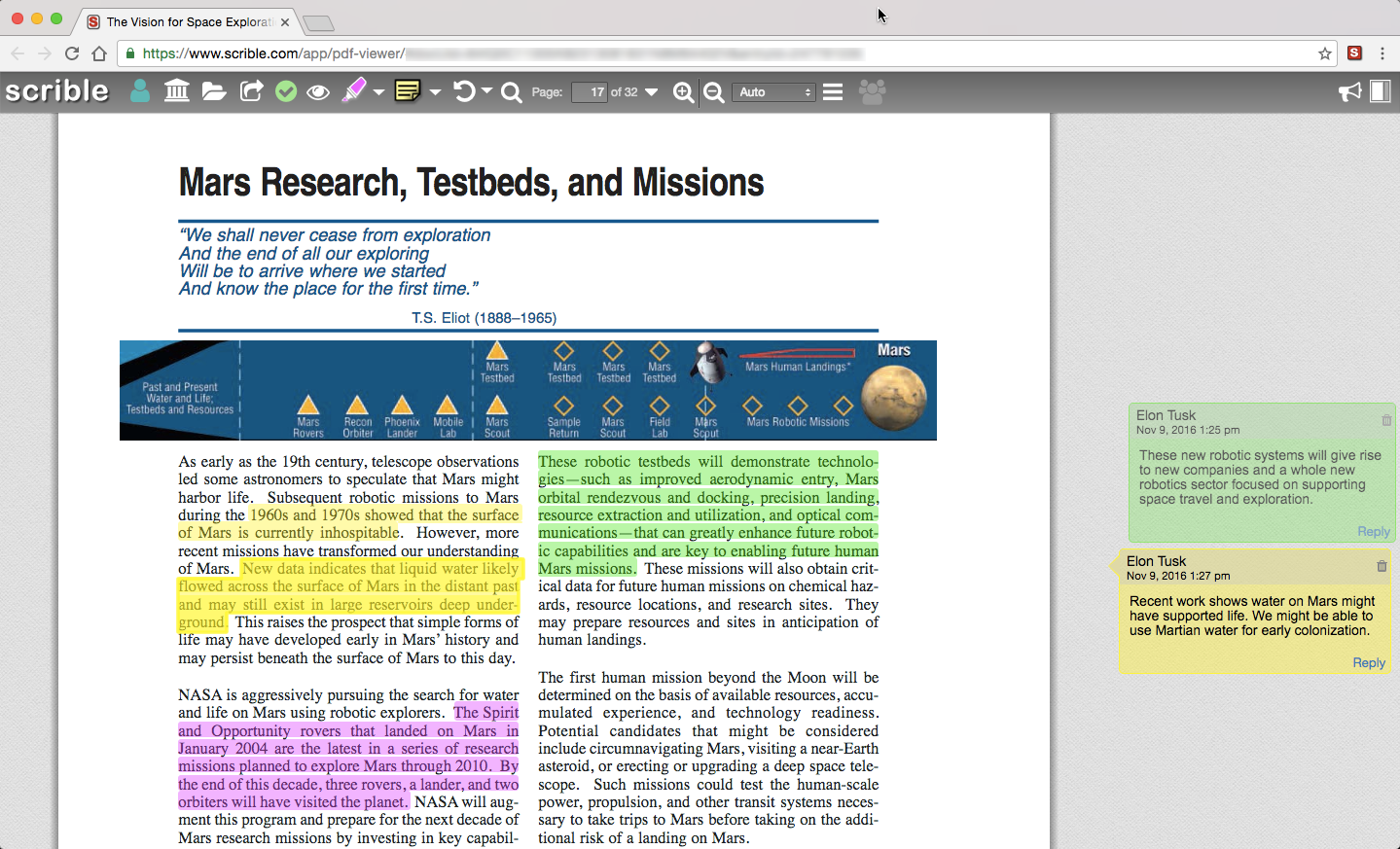Open the search tool
Image resolution: width=1400 pixels, height=849 pixels.
(x=511, y=91)
